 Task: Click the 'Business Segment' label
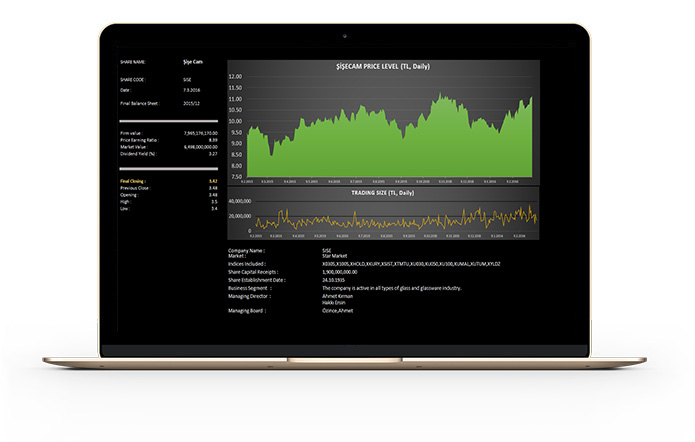(x=250, y=288)
